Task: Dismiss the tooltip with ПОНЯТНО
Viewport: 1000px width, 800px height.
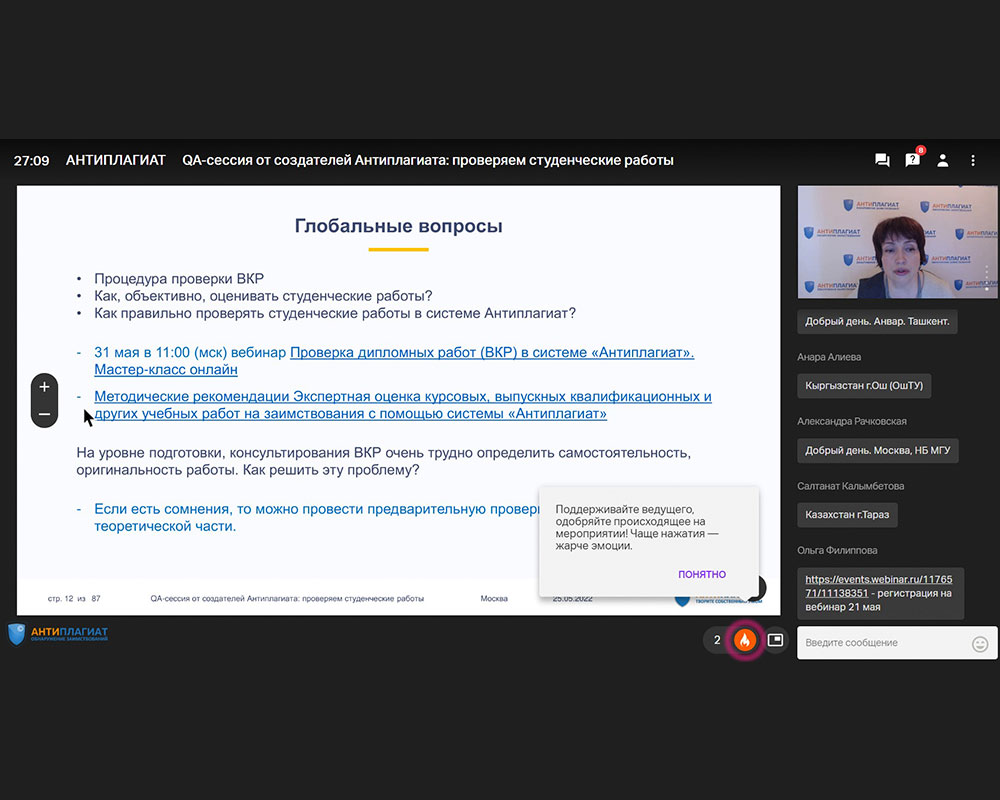Action: (702, 574)
